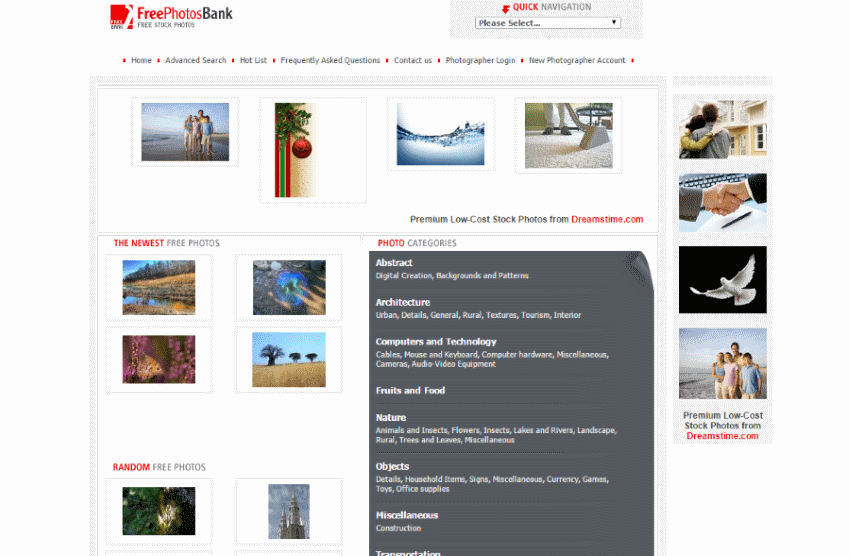Open the newest butterfly on purple flowers photo
850x556 pixels.
pyautogui.click(x=159, y=359)
